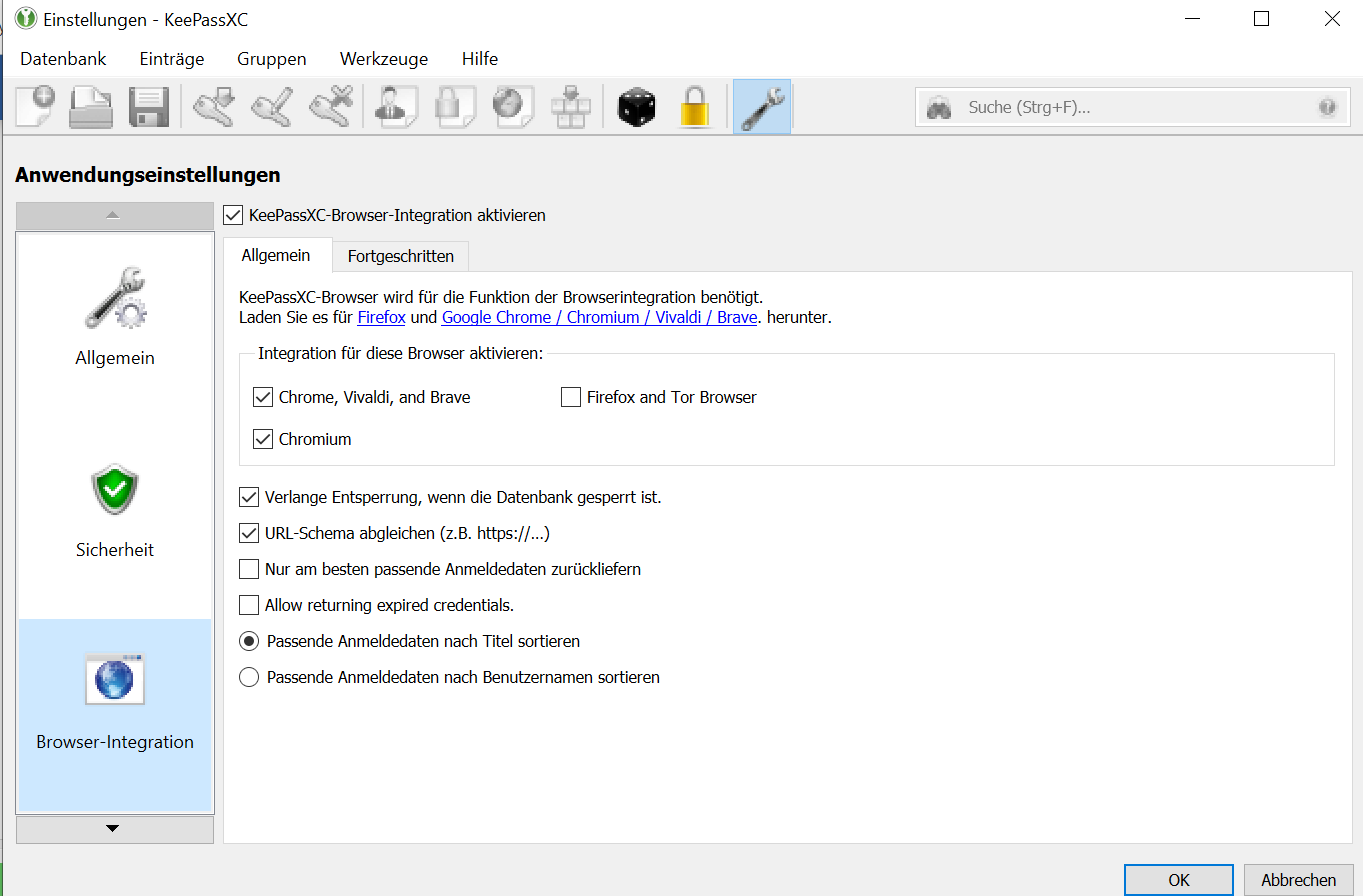The image size is (1363, 896).
Task: Click the Copy username toolbar icon
Action: [x=396, y=106]
